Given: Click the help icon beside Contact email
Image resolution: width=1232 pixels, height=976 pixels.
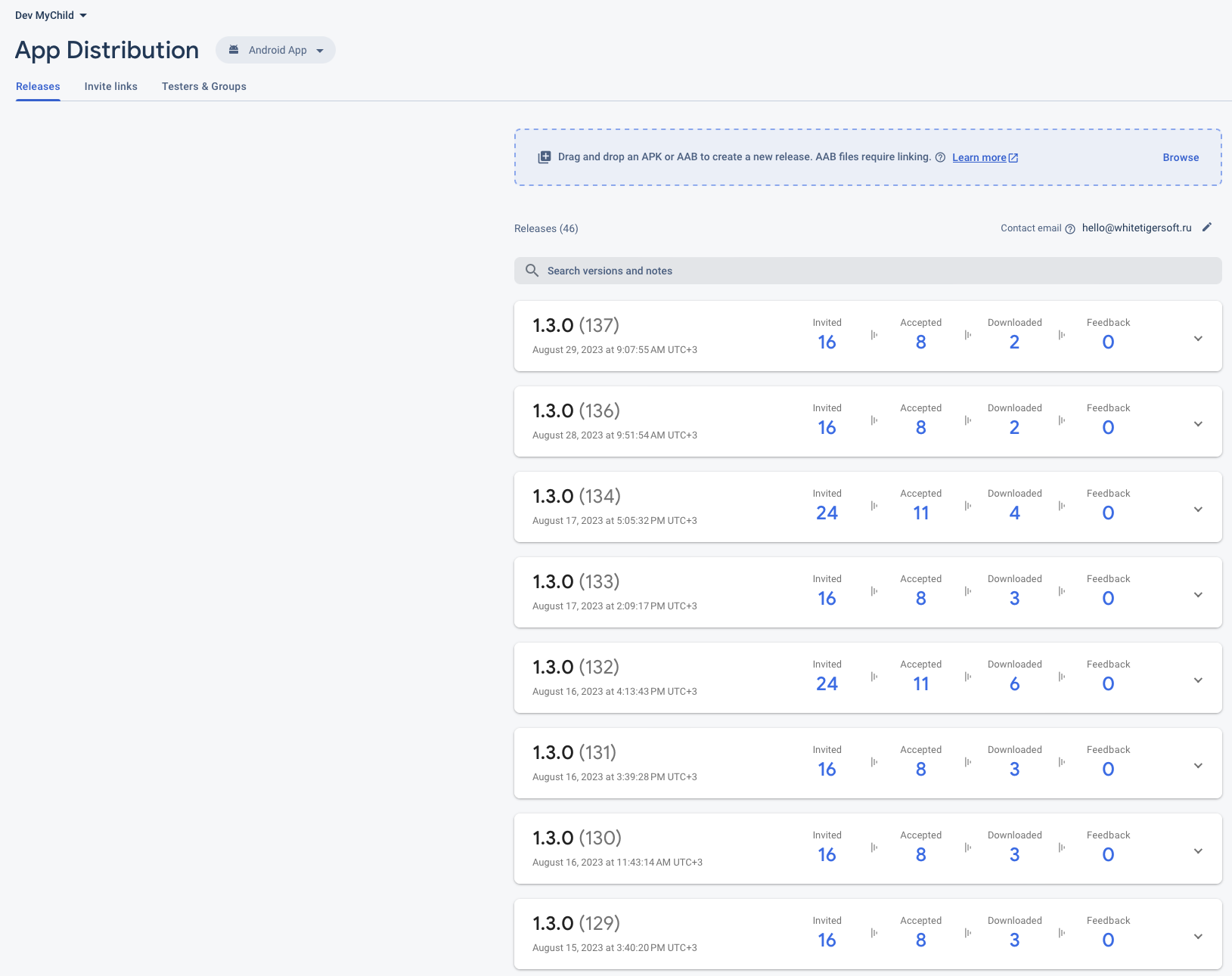Looking at the screenshot, I should tap(1070, 229).
